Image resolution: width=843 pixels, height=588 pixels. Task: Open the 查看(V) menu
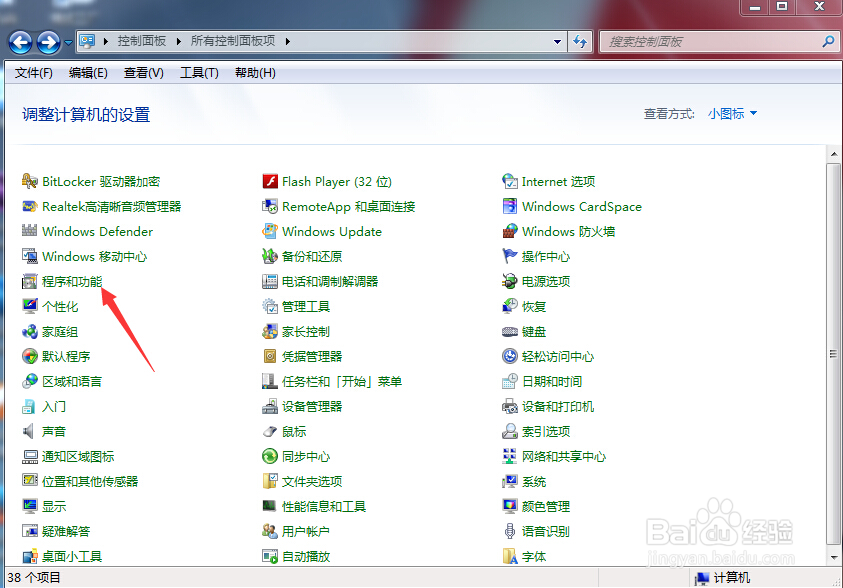[x=144, y=73]
